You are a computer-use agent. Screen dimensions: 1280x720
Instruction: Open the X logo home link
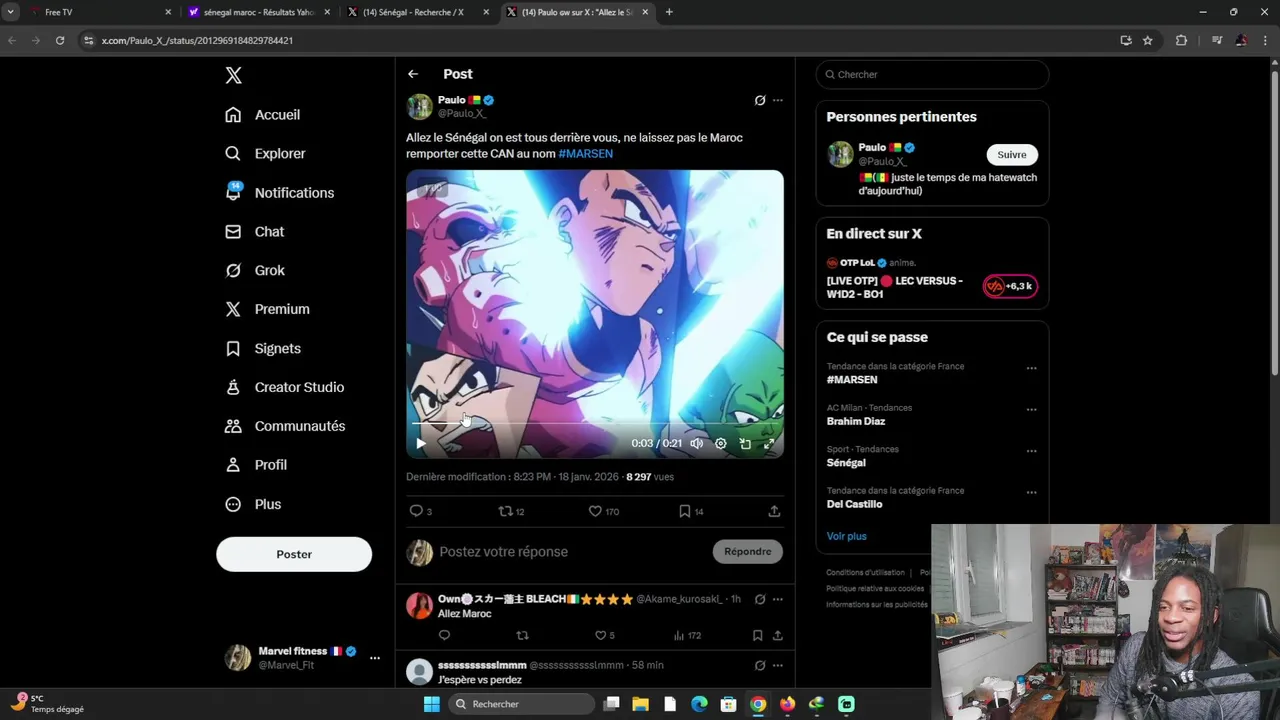(x=233, y=75)
